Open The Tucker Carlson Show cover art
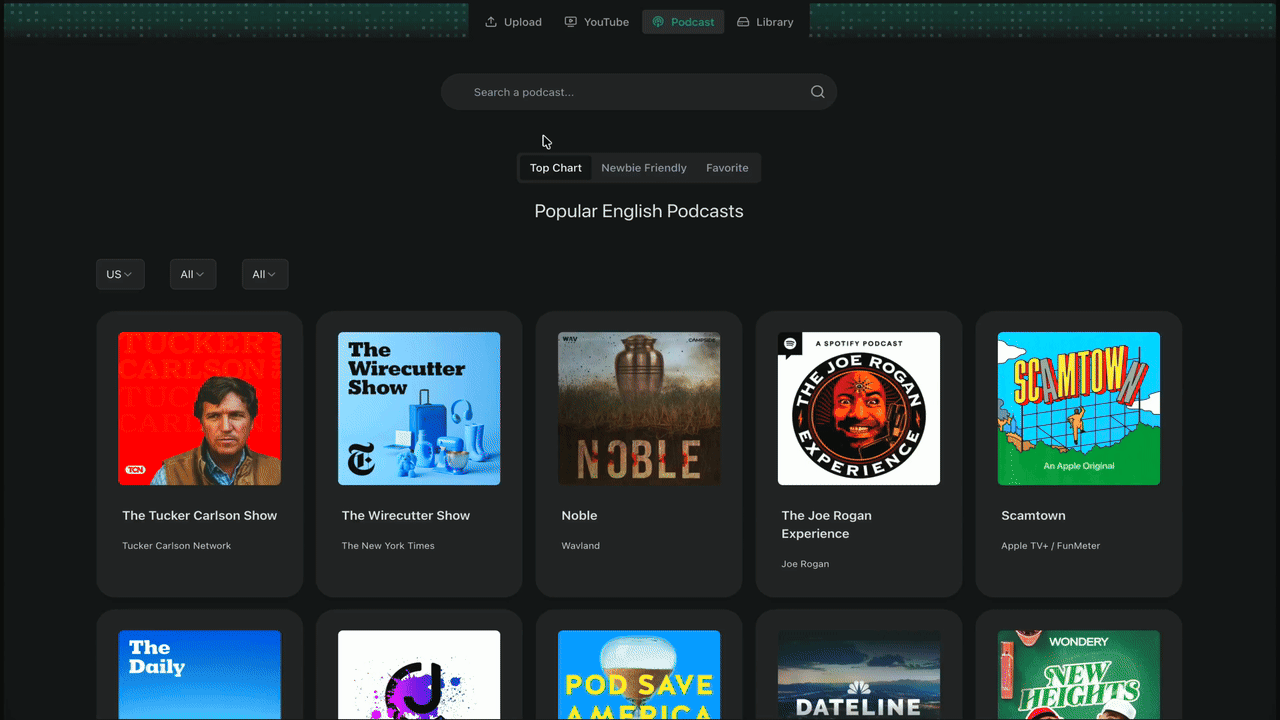This screenshot has width=1280, height=720. pos(200,408)
